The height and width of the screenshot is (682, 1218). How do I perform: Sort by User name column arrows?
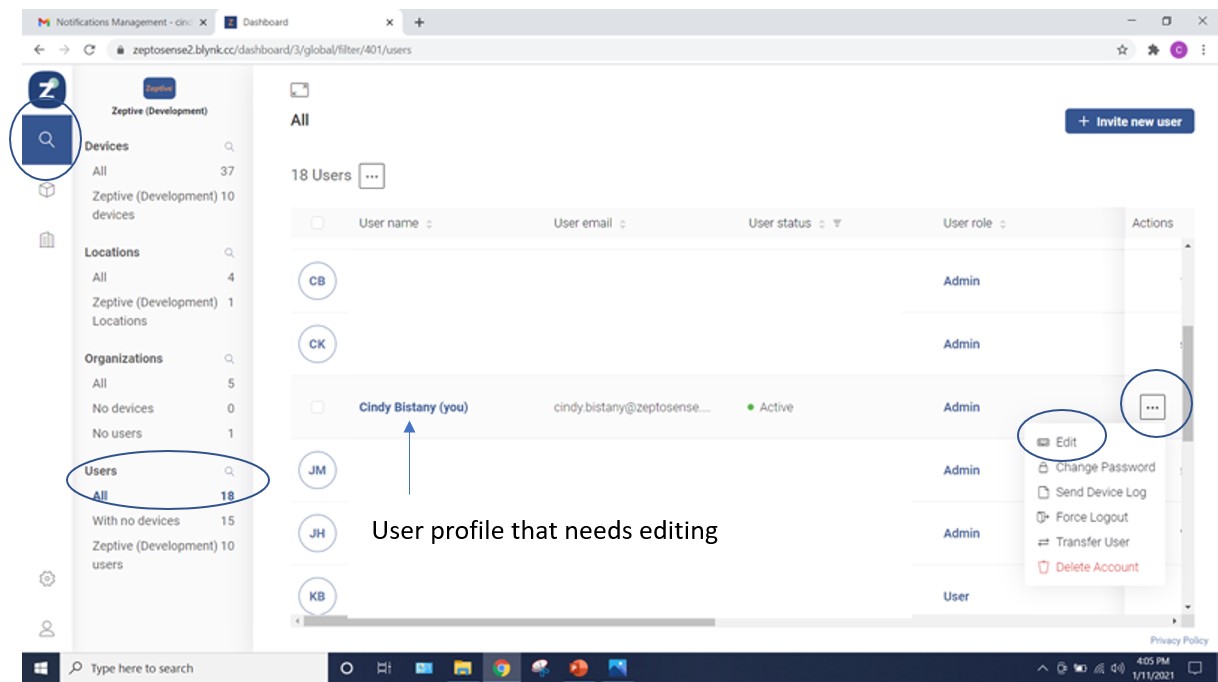tap(429, 224)
